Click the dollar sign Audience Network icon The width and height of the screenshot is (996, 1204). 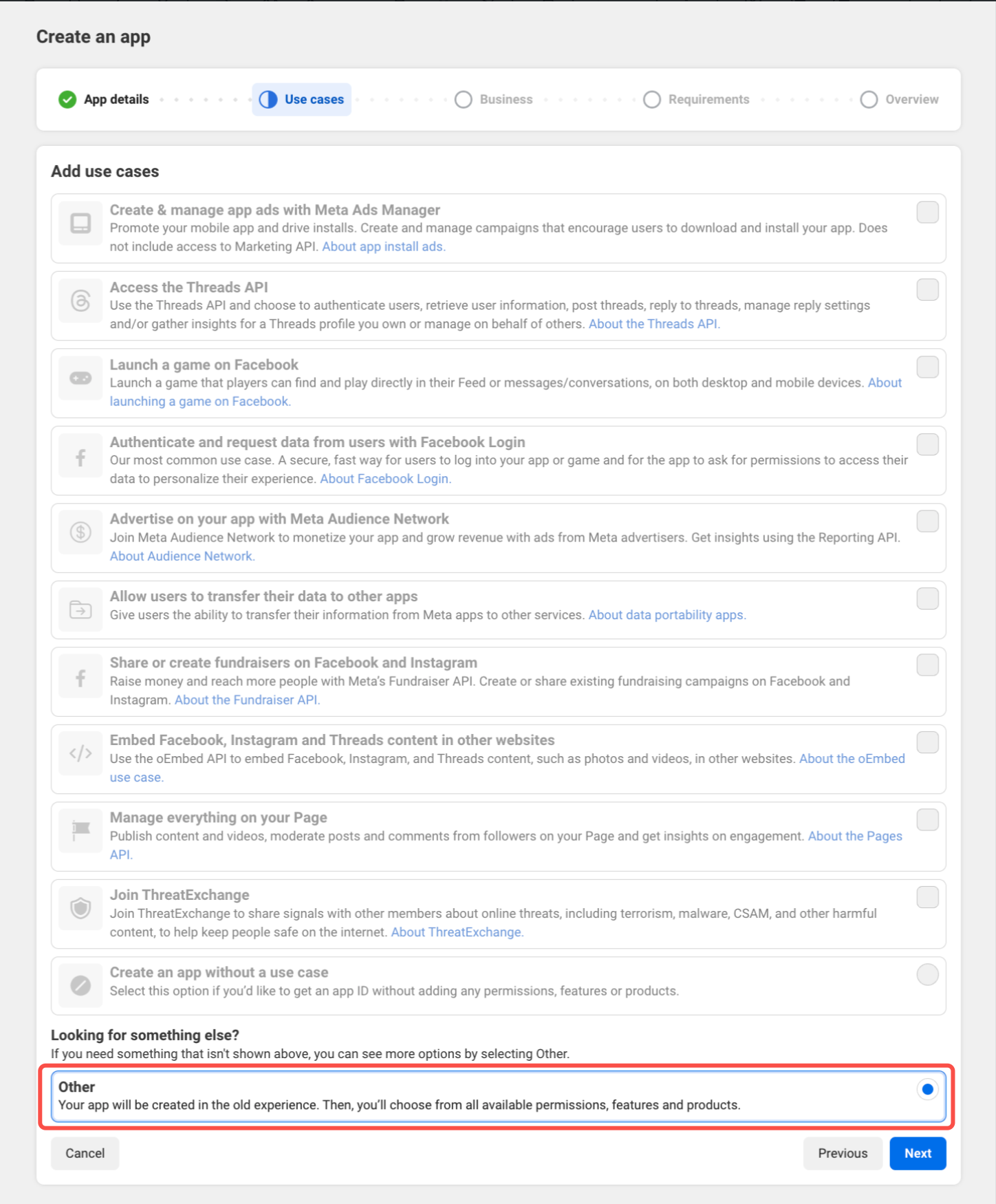(80, 532)
